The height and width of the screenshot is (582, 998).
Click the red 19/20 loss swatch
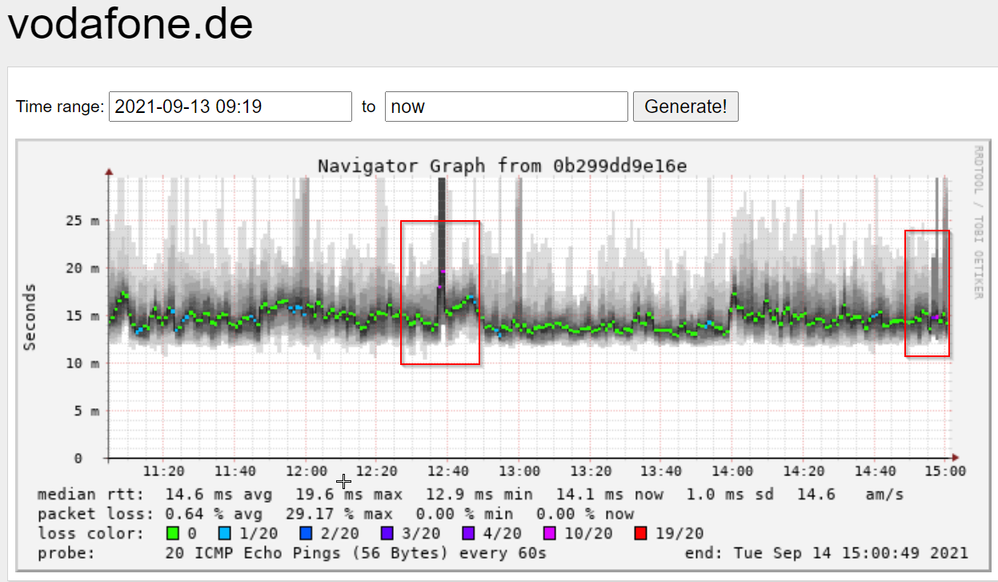641,533
